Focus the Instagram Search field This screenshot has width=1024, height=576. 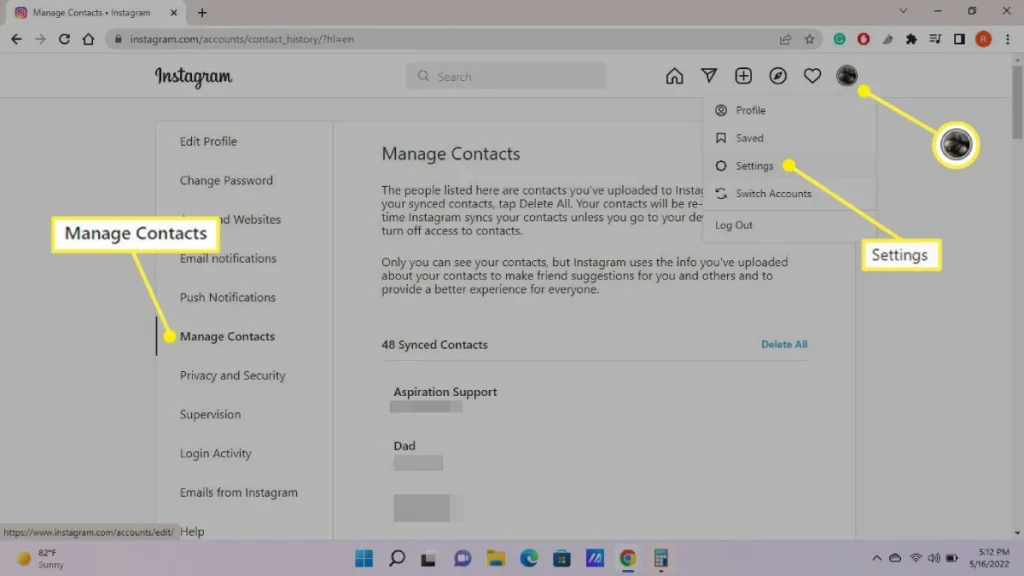[506, 76]
